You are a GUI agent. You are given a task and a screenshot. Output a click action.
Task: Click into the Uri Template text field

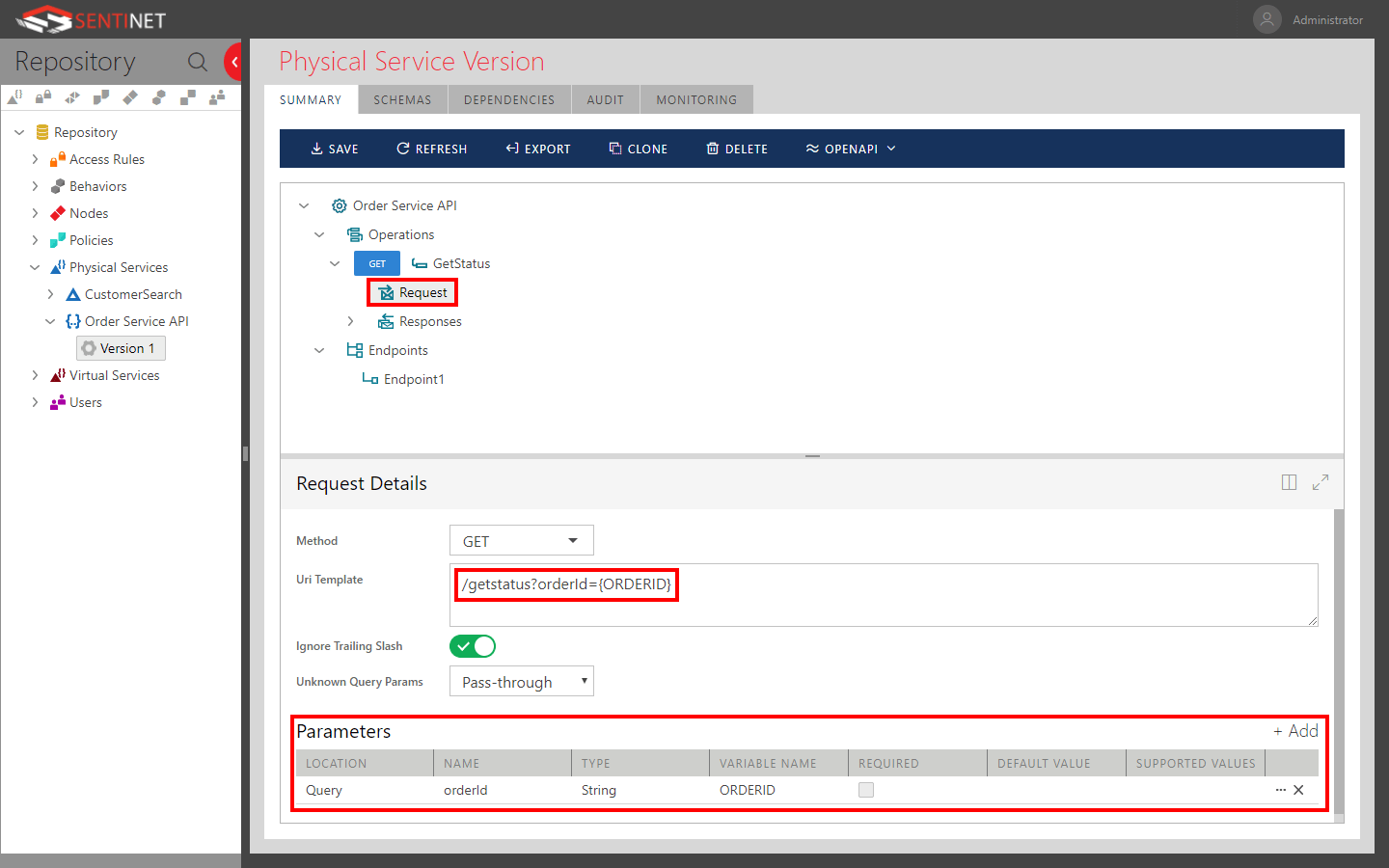(884, 595)
